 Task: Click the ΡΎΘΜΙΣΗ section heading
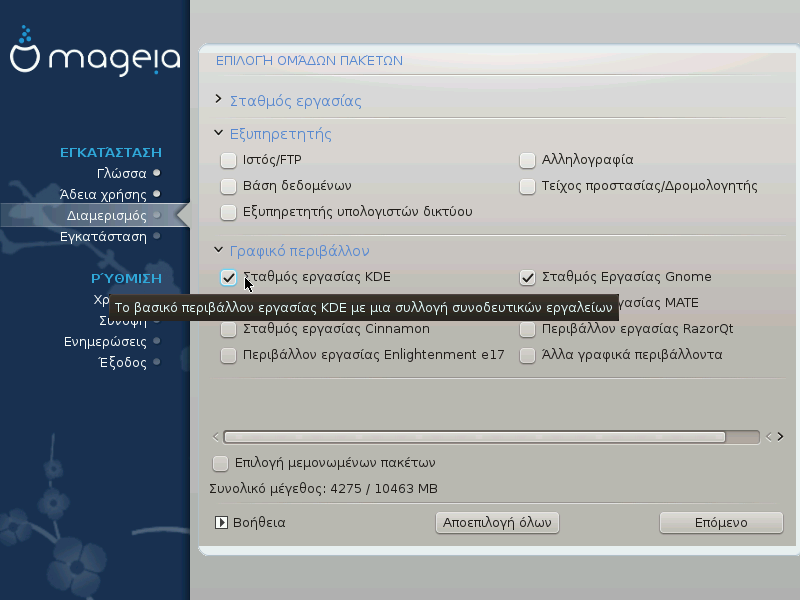pyautogui.click(x=127, y=278)
